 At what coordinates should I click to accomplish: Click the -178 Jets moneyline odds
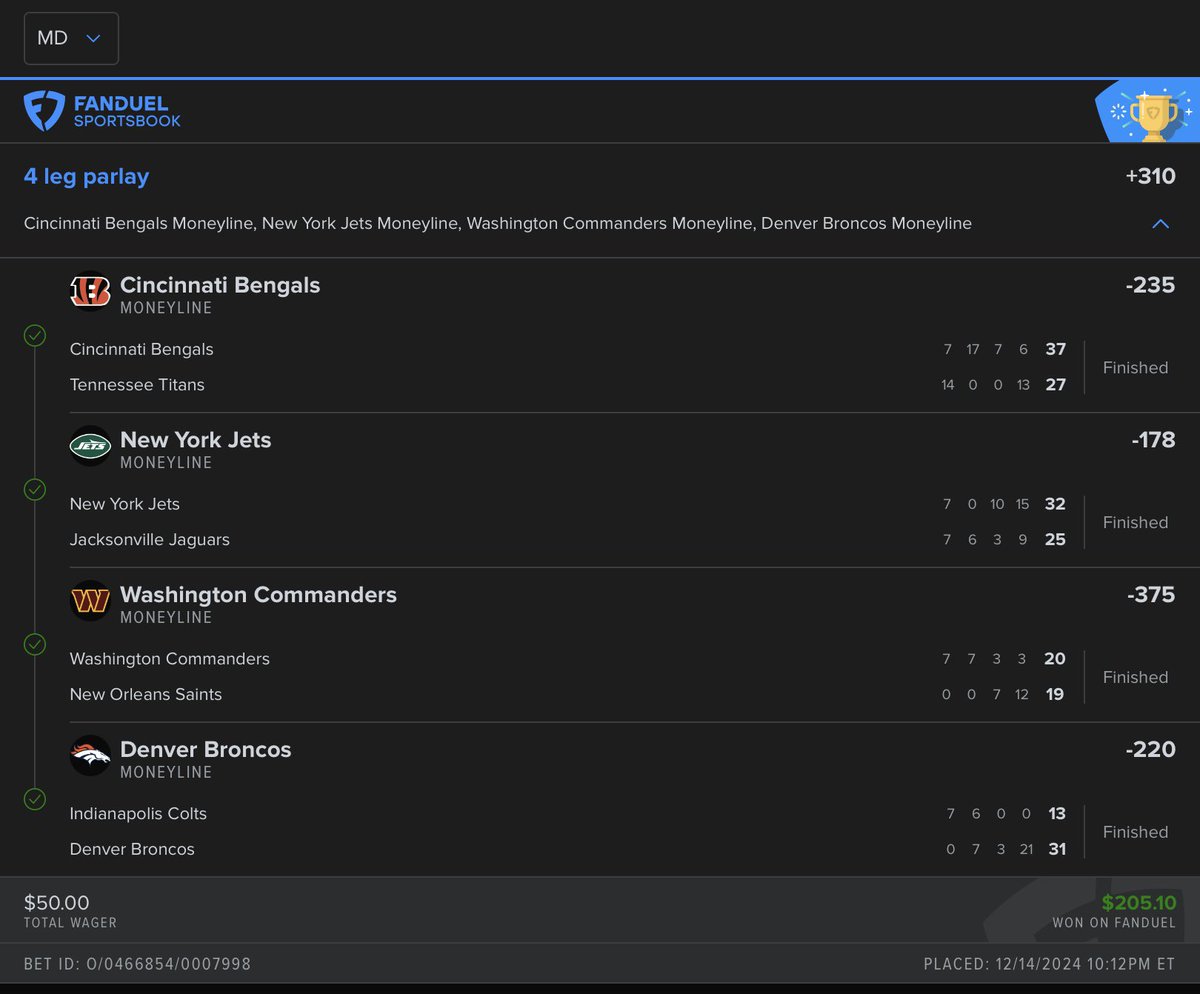tap(1153, 440)
